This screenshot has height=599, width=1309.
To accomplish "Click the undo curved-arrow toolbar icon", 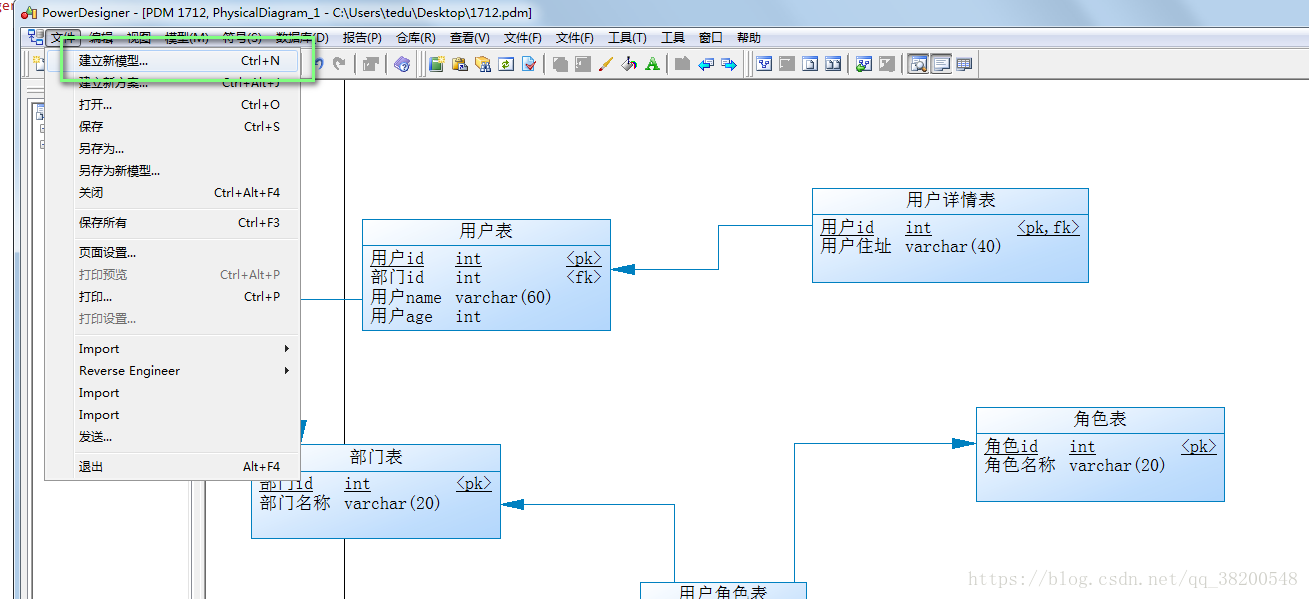I will pyautogui.click(x=321, y=64).
